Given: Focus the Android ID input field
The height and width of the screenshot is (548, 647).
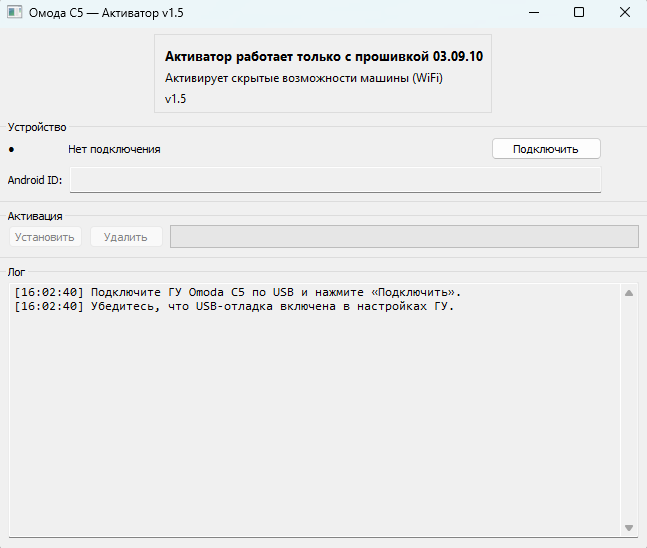Looking at the screenshot, I should (335, 180).
